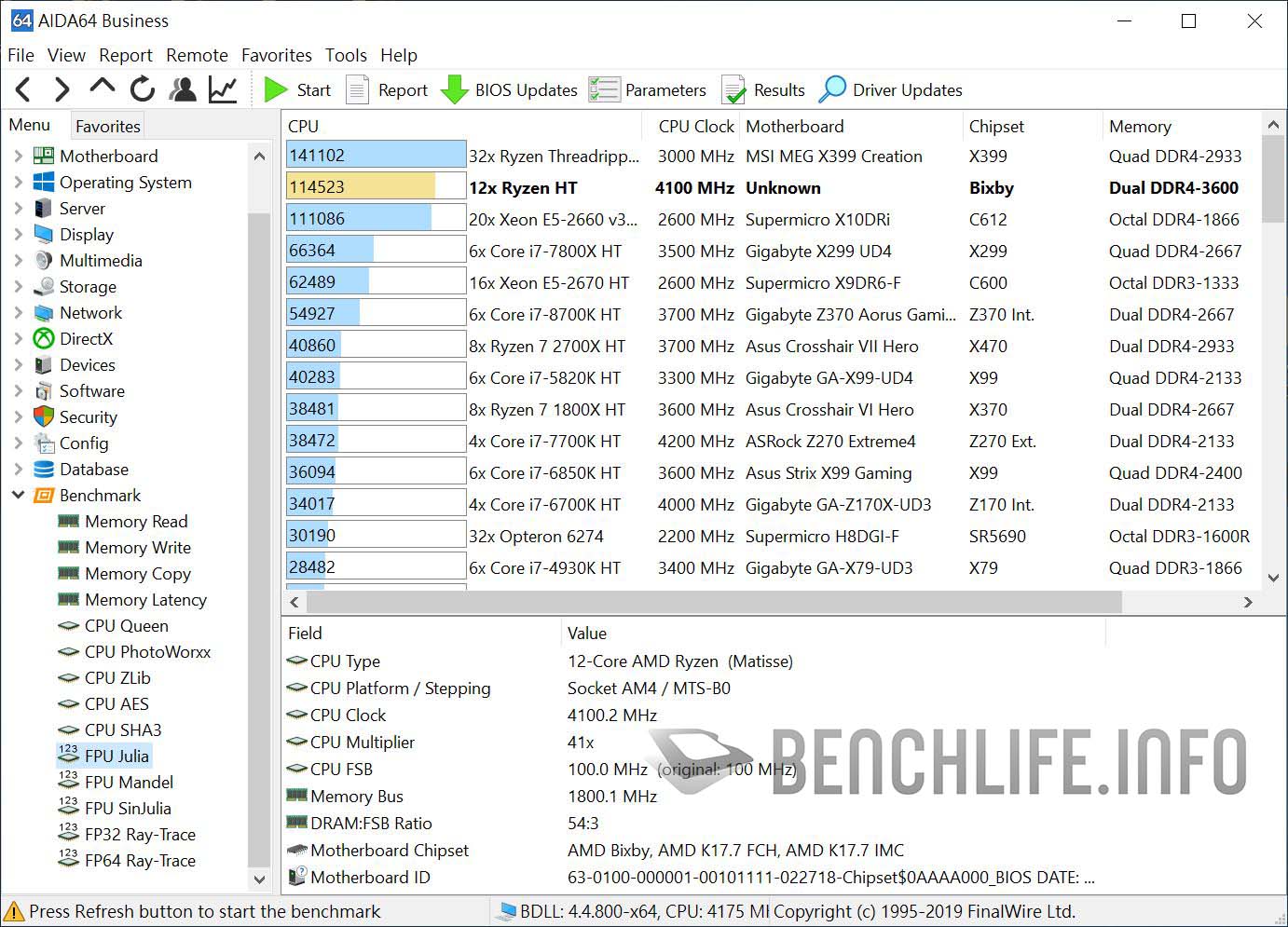Open the Parameters settings

tap(648, 89)
